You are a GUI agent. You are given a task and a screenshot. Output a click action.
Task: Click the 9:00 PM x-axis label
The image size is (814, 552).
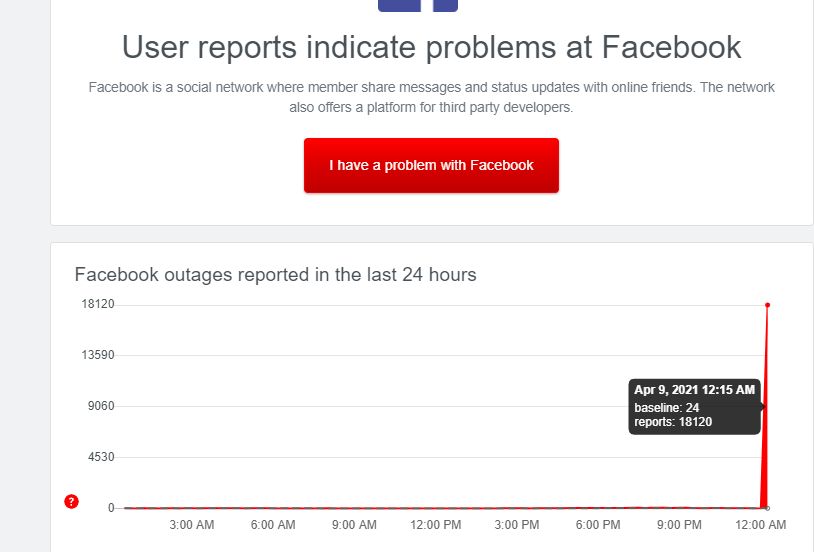tap(679, 525)
